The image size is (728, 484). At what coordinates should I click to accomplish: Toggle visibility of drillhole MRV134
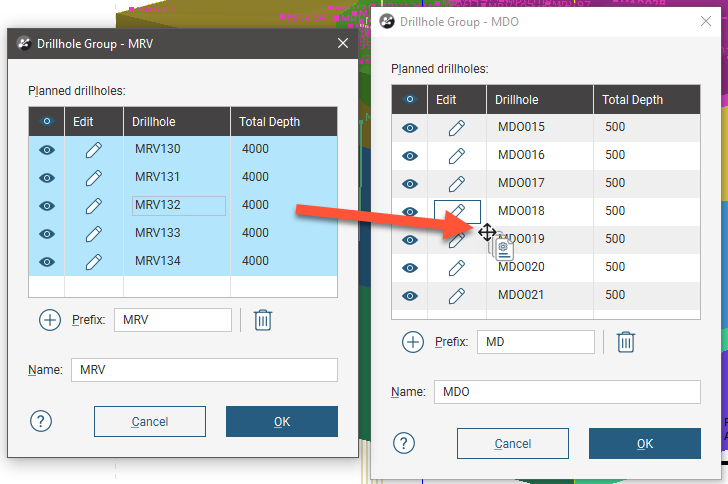[x=47, y=261]
